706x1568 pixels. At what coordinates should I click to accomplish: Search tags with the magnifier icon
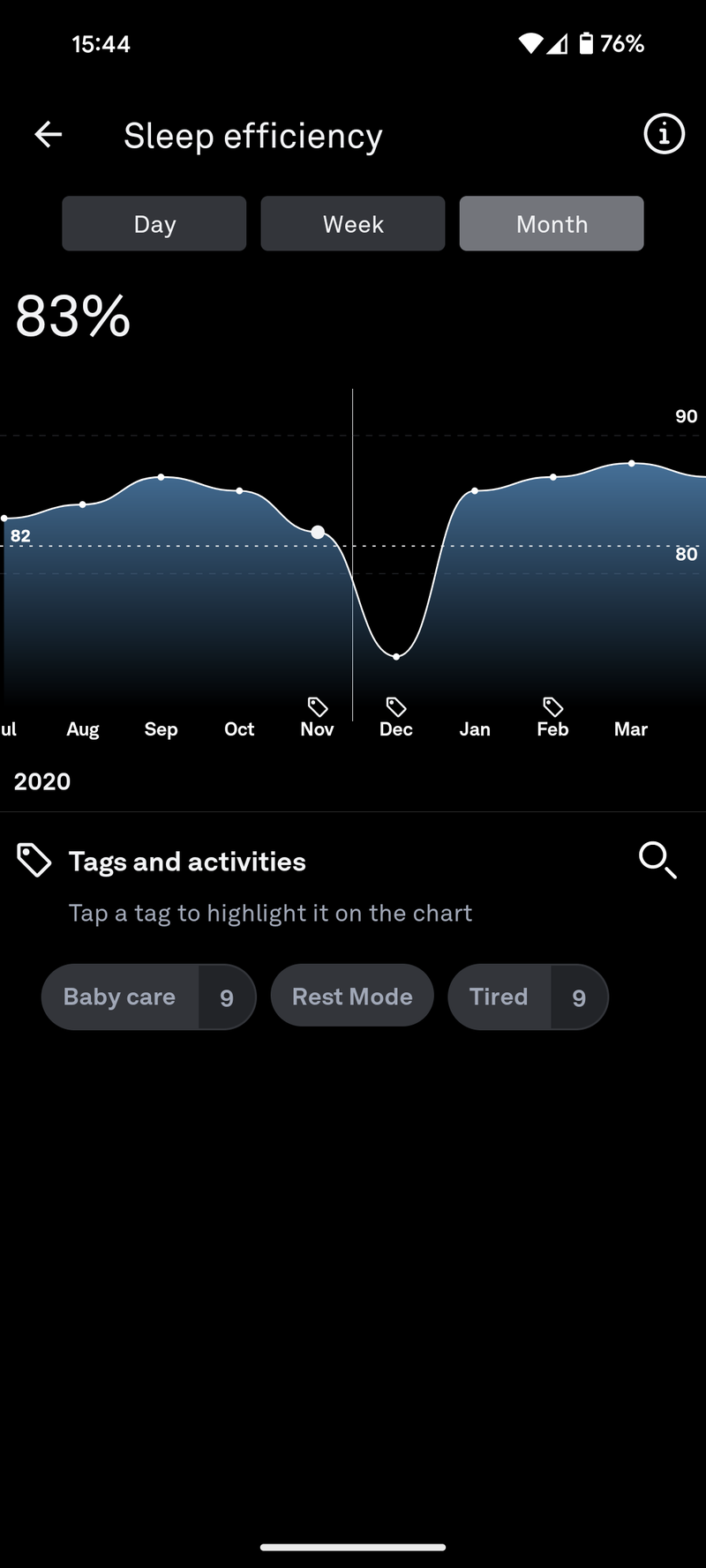coord(657,860)
